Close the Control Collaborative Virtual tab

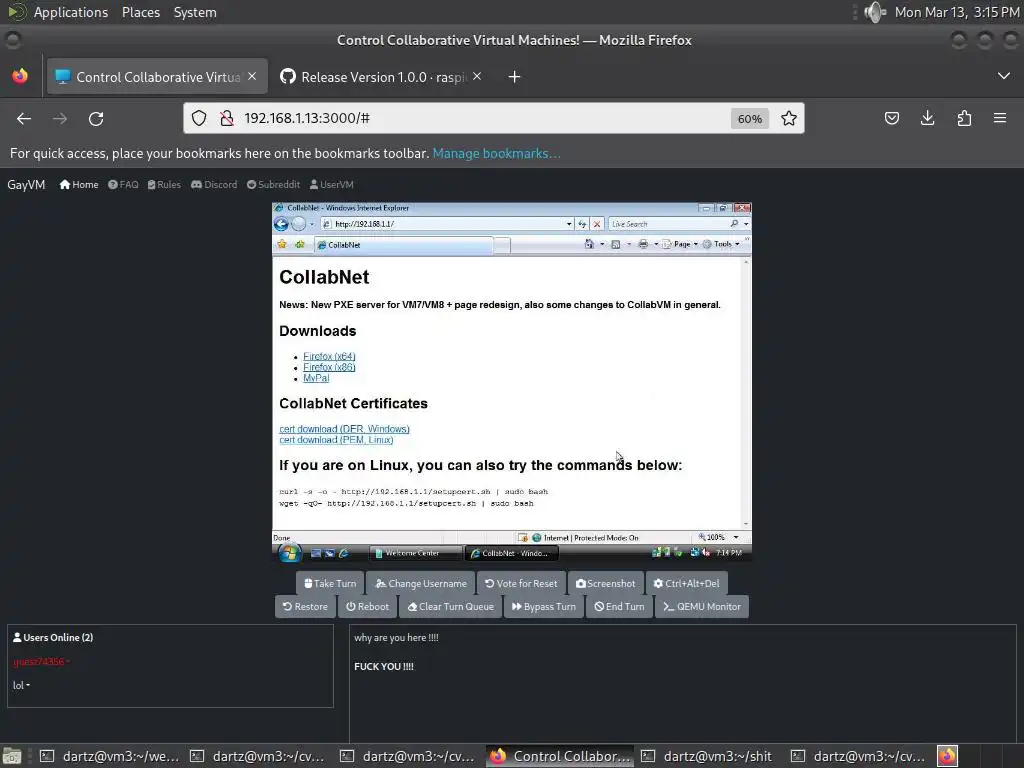(252, 76)
